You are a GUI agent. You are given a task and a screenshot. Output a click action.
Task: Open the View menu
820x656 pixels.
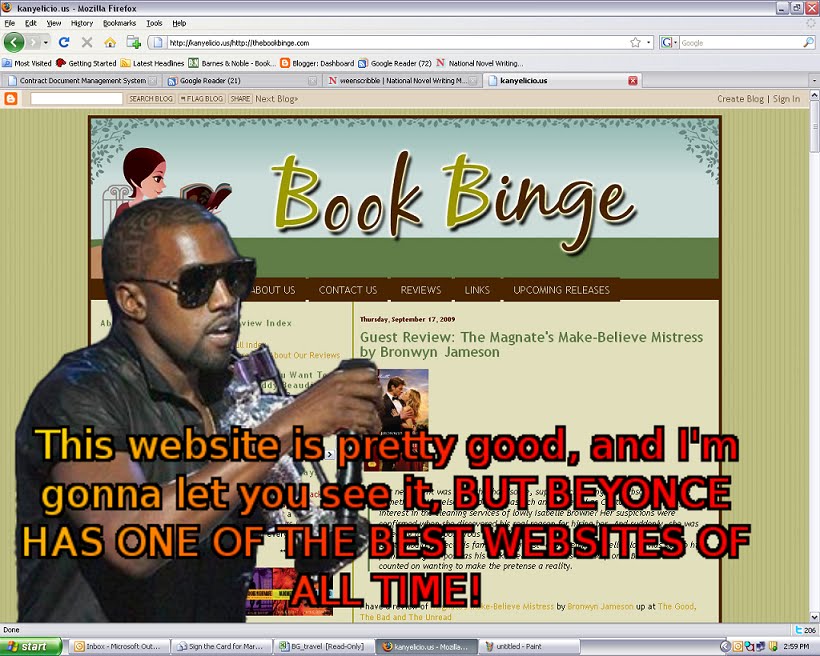point(54,23)
